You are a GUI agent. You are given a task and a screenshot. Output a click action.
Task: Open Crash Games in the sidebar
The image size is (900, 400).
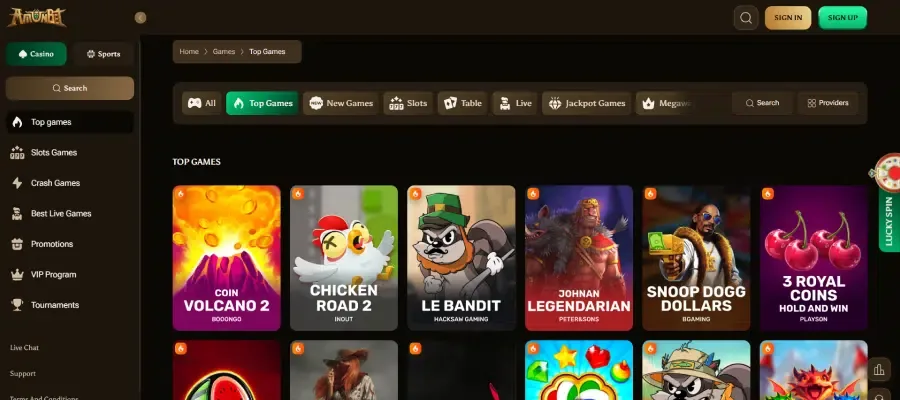70,183
